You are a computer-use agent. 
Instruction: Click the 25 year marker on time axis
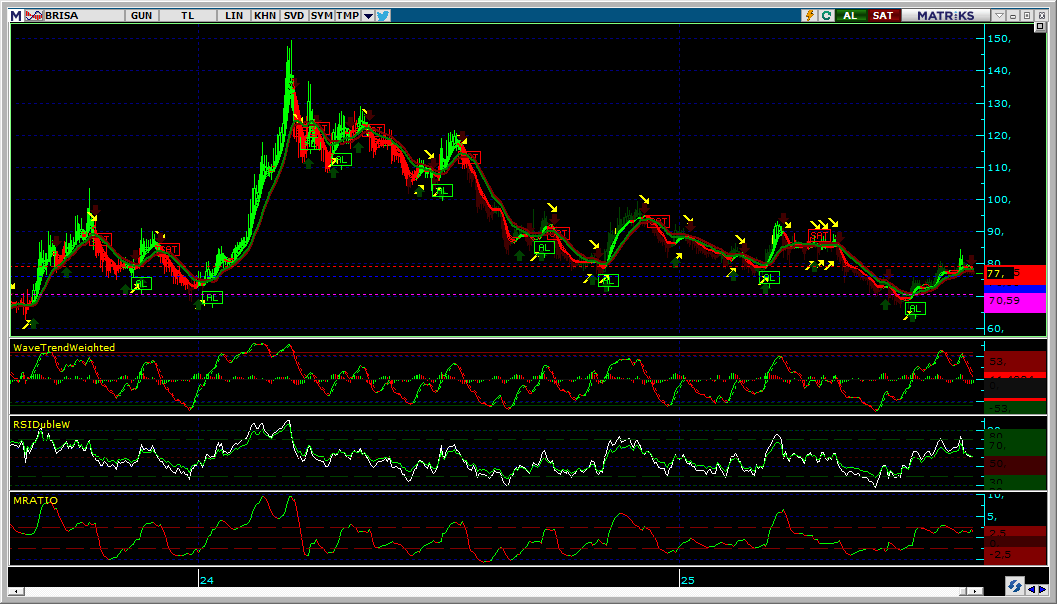point(687,580)
